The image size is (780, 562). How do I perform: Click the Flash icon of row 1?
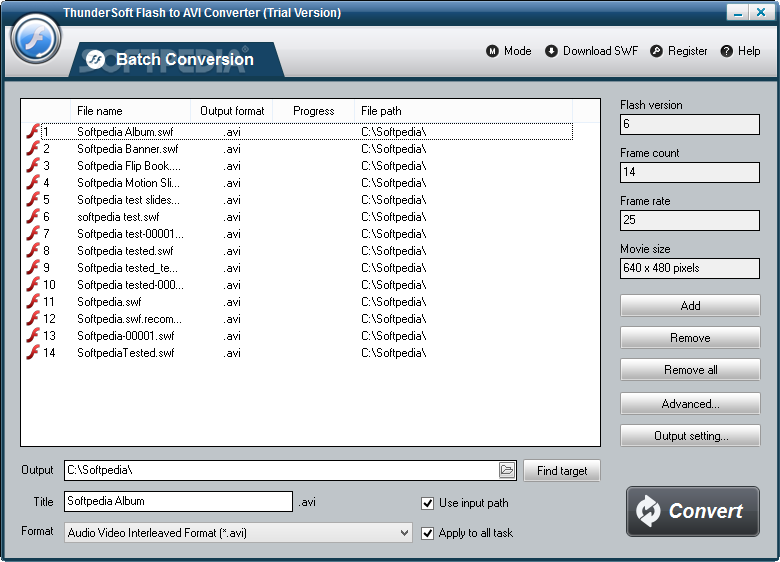(x=33, y=132)
